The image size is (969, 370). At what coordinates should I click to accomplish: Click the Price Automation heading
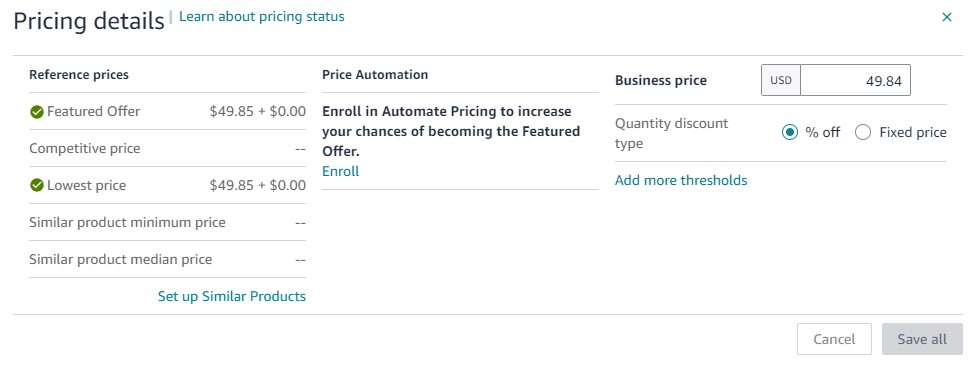pyautogui.click(x=375, y=75)
